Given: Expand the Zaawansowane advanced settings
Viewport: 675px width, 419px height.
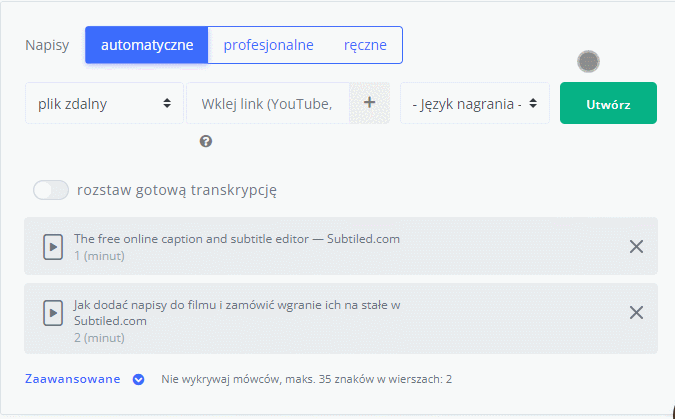Looking at the screenshot, I should [x=73, y=379].
